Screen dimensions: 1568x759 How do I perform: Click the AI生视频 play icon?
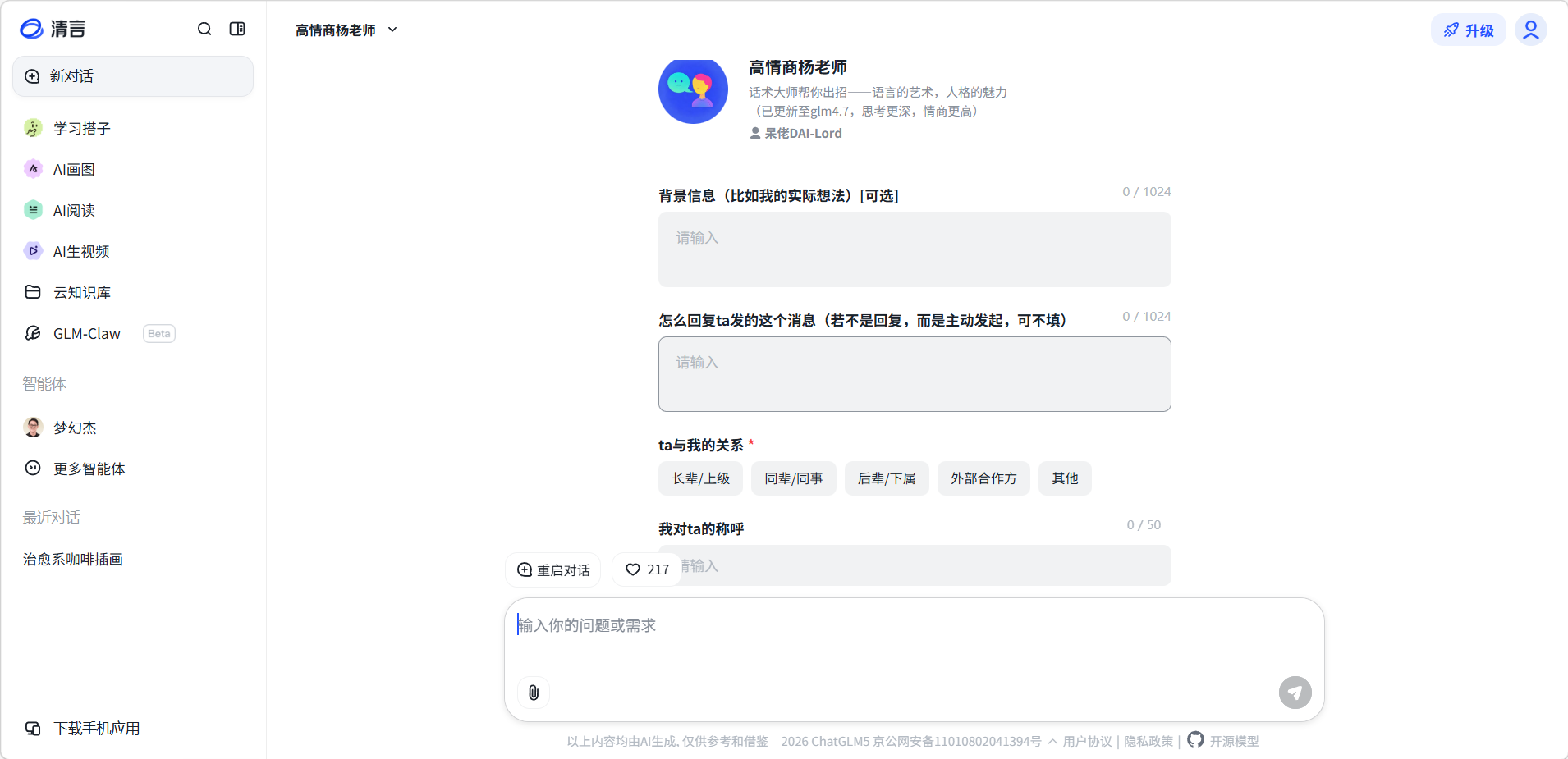pos(33,251)
